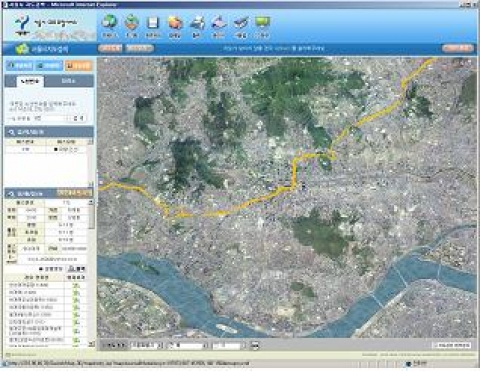Viewport: 480px width, 371px height.
Task: Click down arrow of the facility list scrollbar
Action: pyautogui.click(x=91, y=343)
